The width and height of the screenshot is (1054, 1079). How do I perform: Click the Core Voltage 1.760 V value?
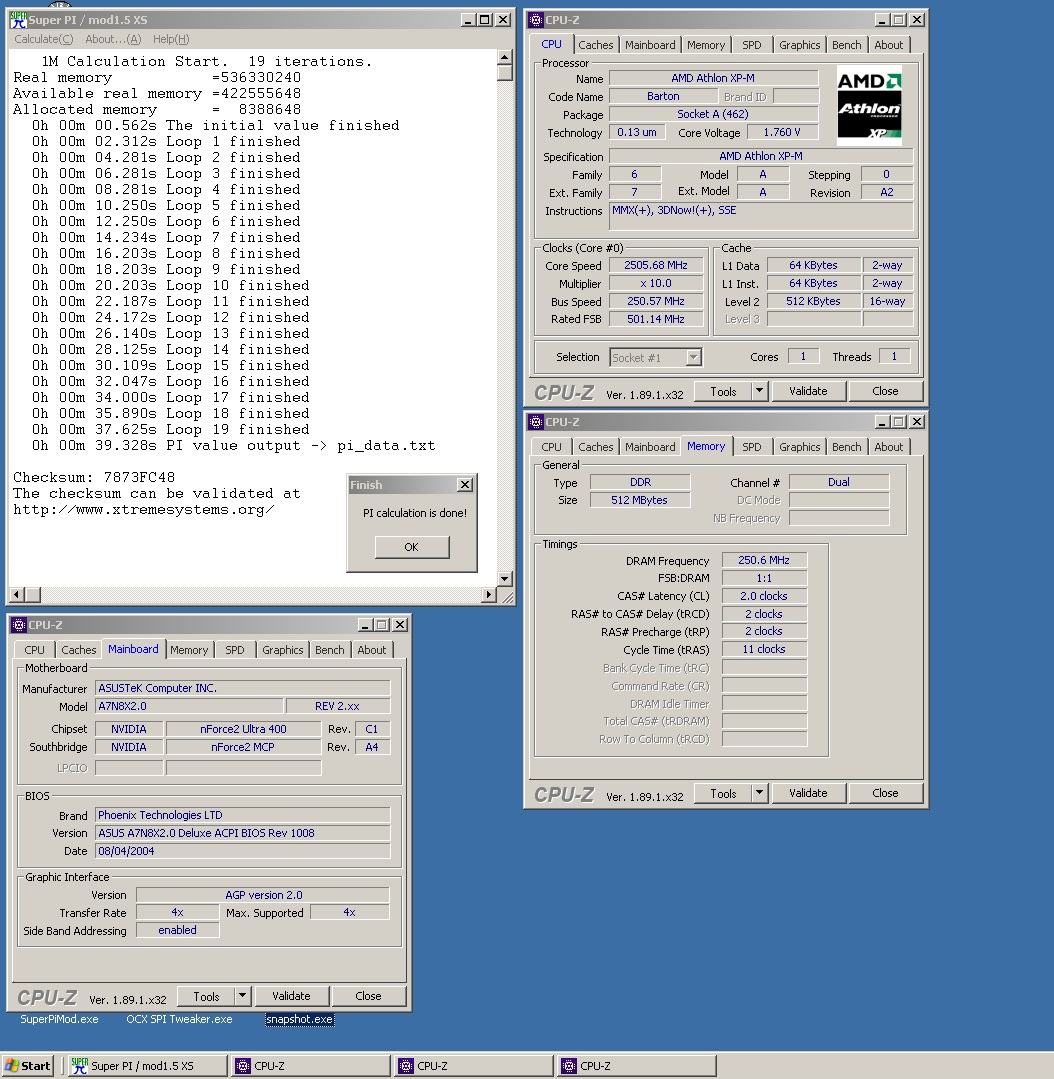[782, 132]
